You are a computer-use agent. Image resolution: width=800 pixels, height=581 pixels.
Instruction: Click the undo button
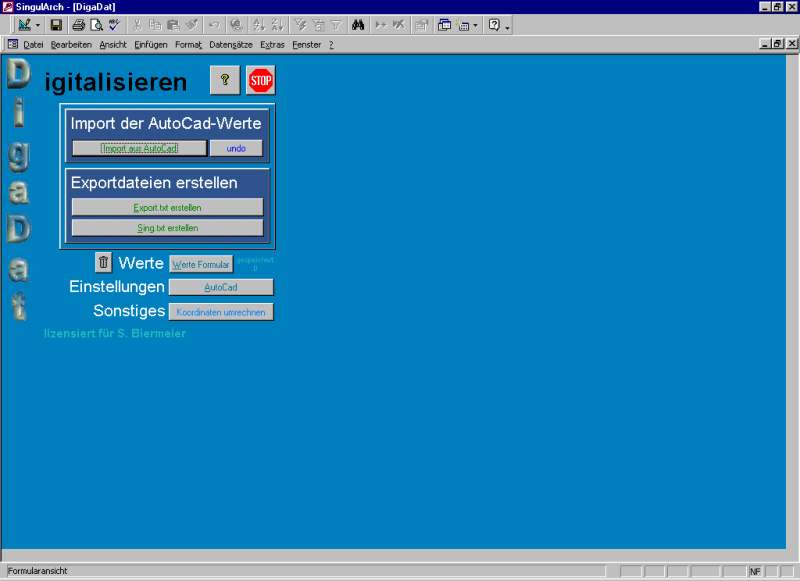[x=236, y=148]
